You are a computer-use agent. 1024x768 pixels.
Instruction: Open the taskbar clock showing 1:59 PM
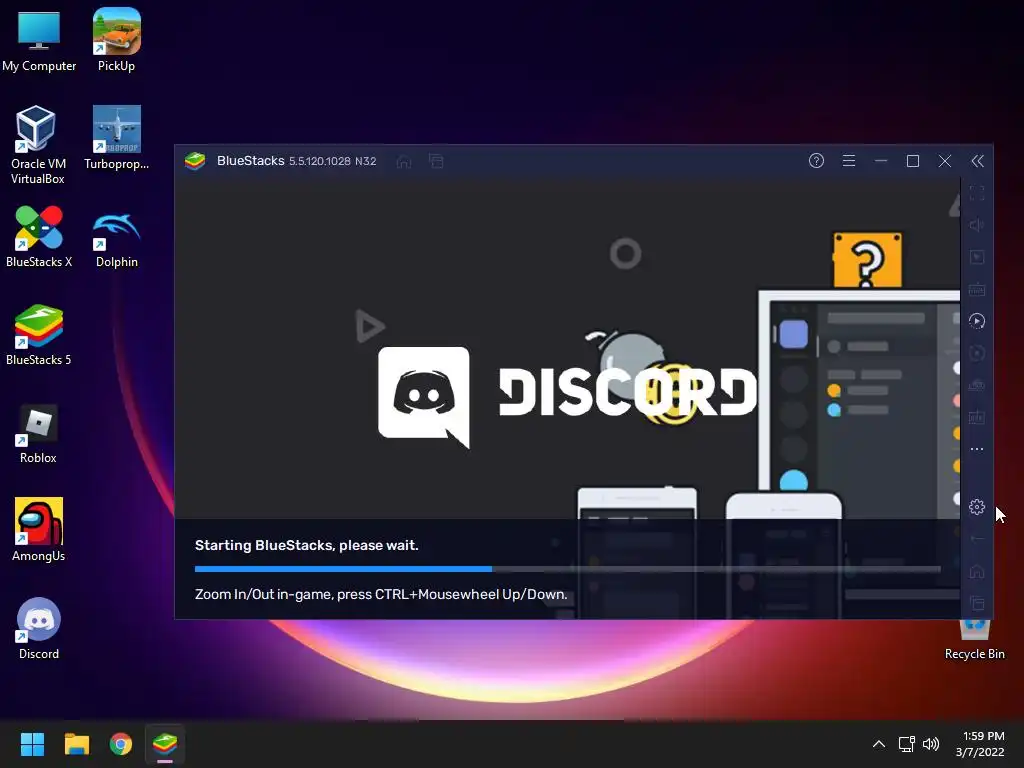click(980, 744)
